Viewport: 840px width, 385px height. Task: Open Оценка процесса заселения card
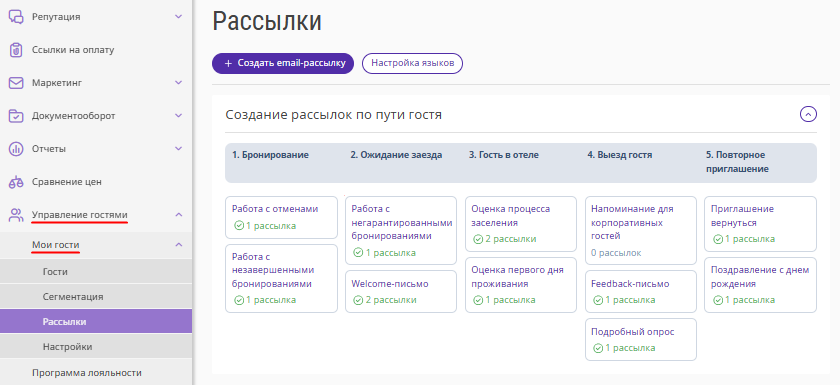tap(521, 224)
